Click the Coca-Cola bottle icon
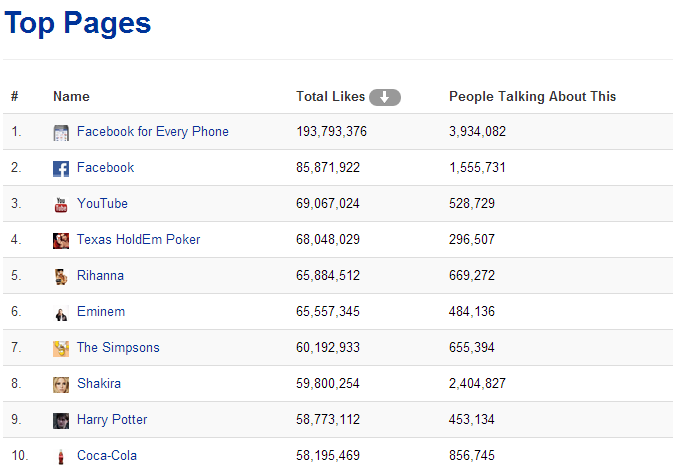The width and height of the screenshot is (684, 473). 61,456
